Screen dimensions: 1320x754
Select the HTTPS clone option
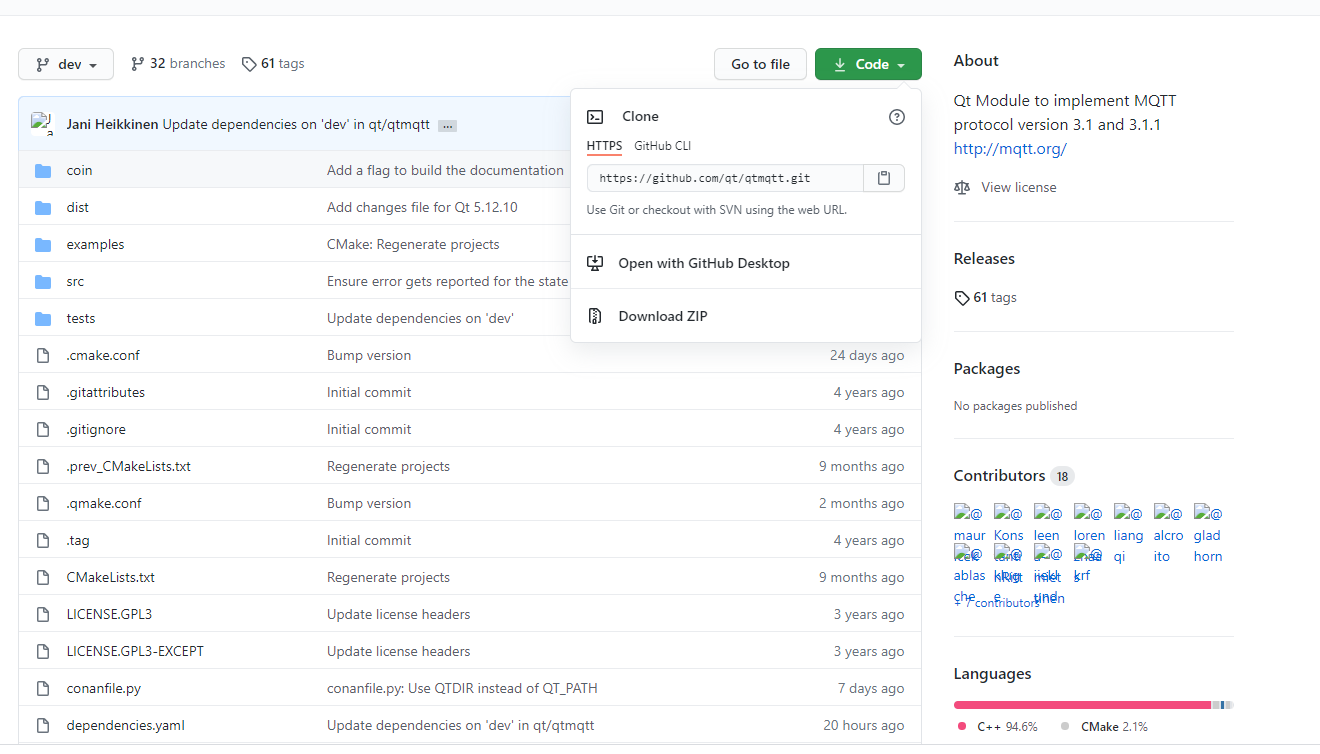pyautogui.click(x=604, y=145)
